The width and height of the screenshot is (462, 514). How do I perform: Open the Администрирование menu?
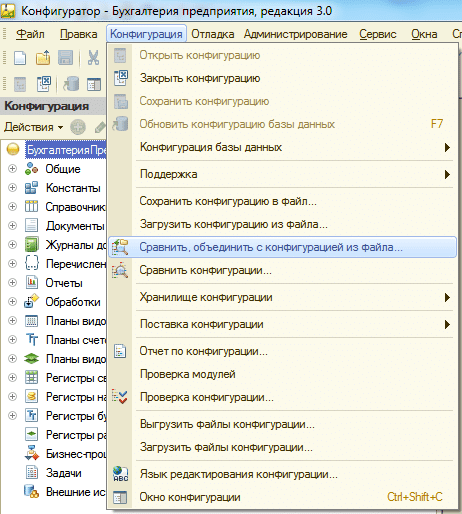point(295,34)
